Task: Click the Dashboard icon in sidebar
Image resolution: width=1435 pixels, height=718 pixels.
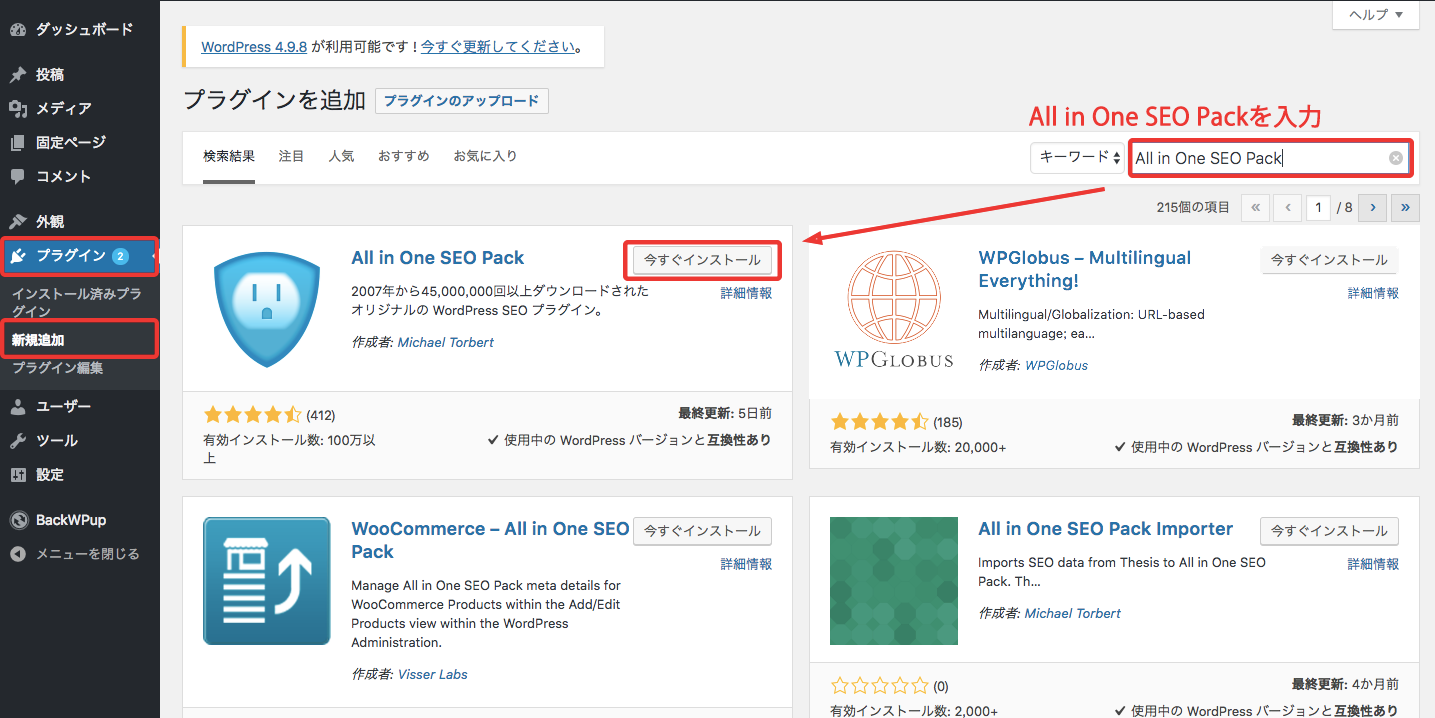Action: tap(18, 30)
